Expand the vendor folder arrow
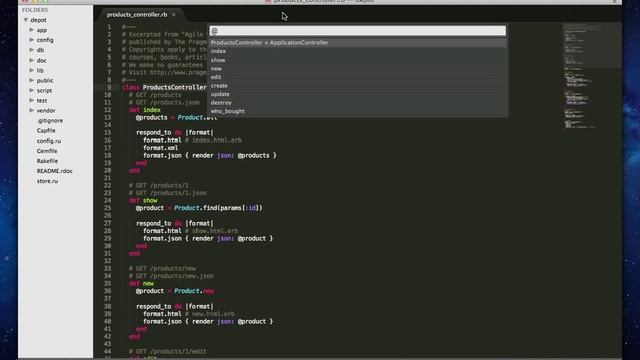Viewport: 640px width, 360px height. pos(31,110)
